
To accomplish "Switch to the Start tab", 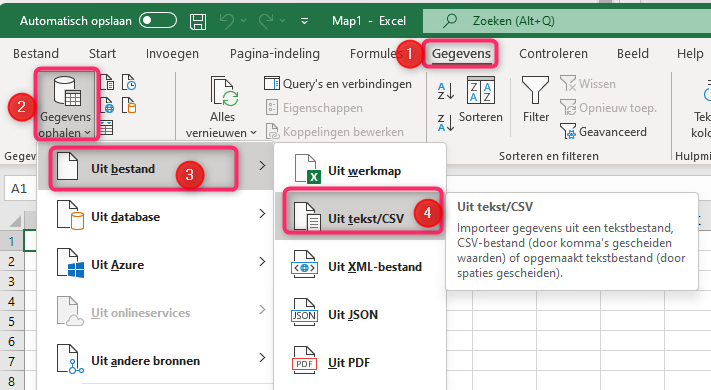I will [102, 54].
